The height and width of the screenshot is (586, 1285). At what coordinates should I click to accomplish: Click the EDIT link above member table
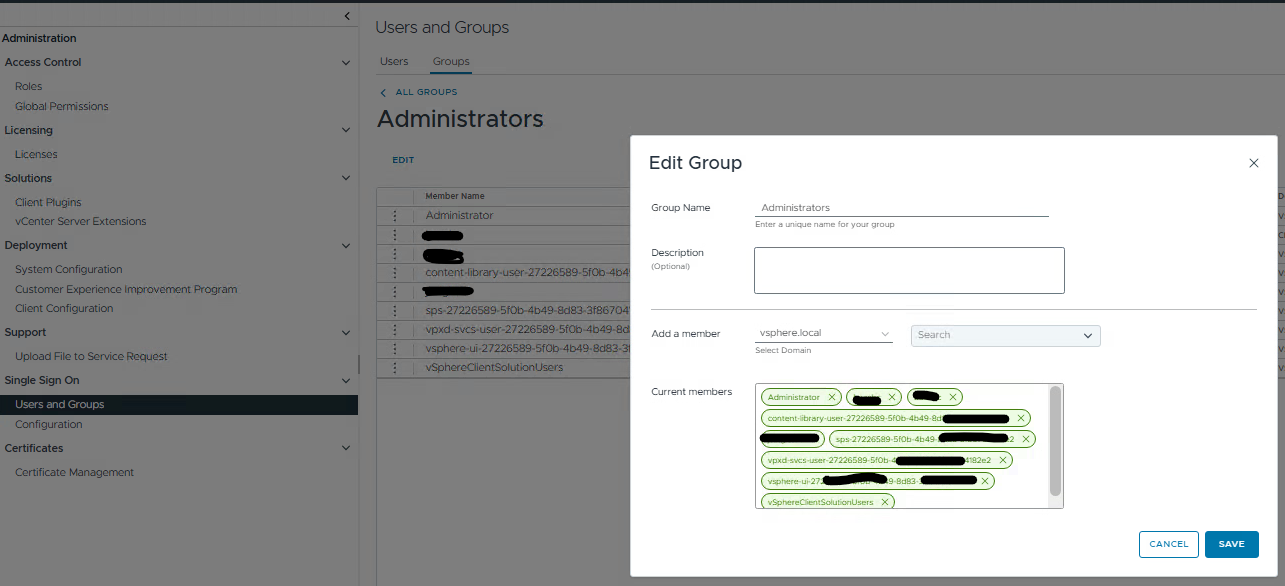[403, 160]
